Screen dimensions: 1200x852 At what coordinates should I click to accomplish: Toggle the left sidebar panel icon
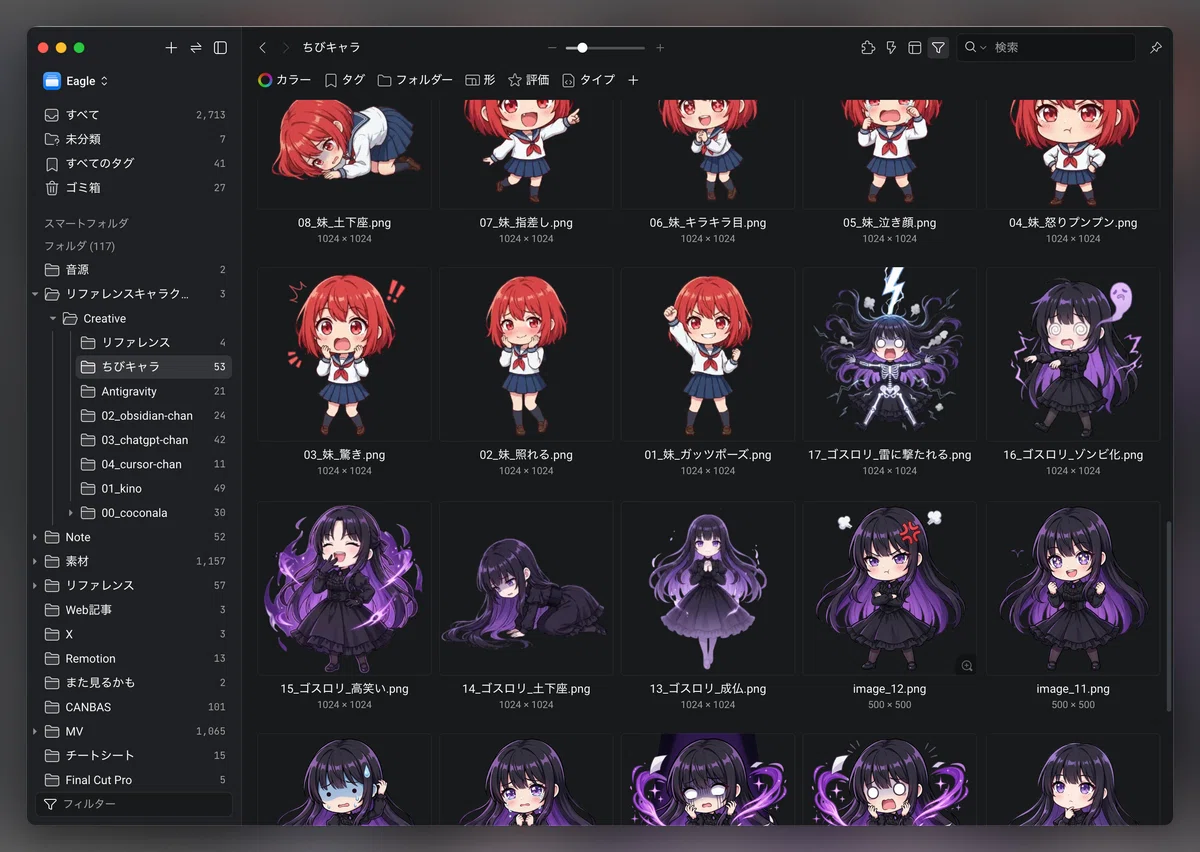pos(221,48)
